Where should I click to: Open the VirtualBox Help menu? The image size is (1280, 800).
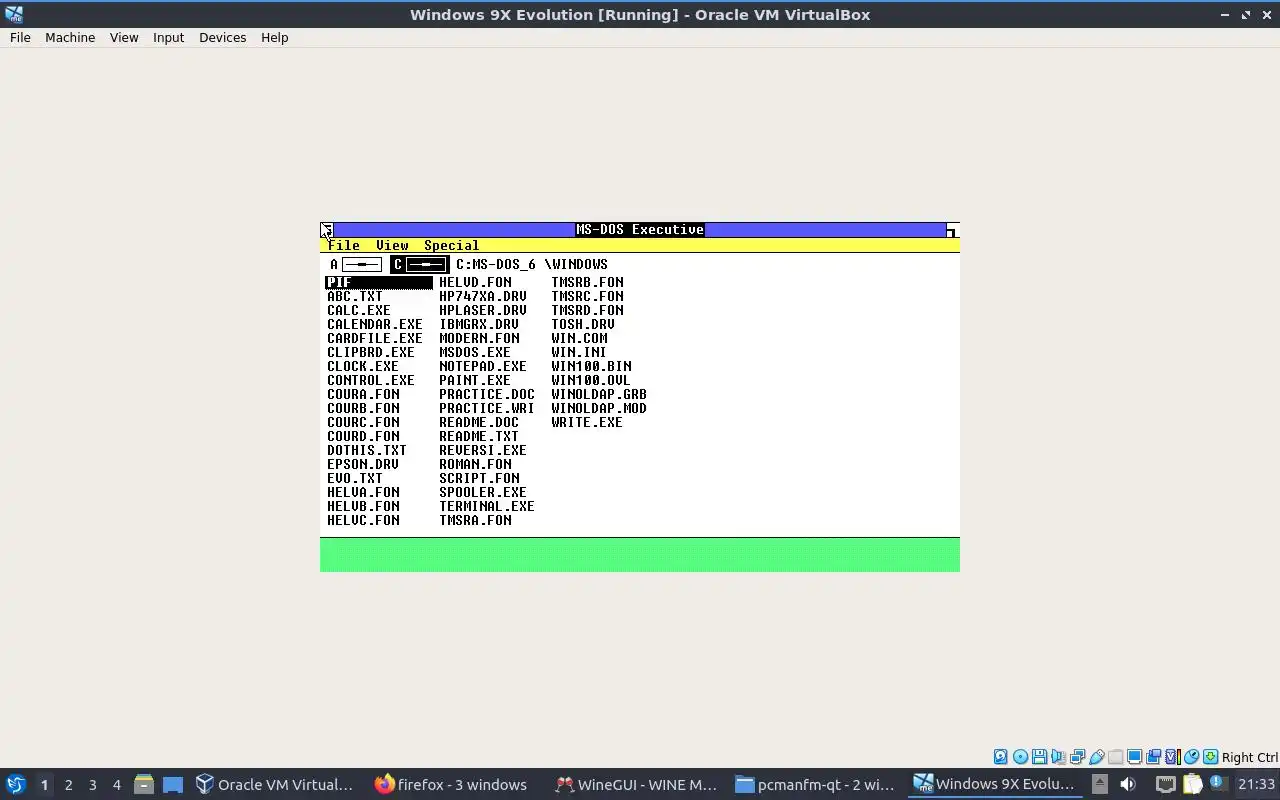[274, 37]
